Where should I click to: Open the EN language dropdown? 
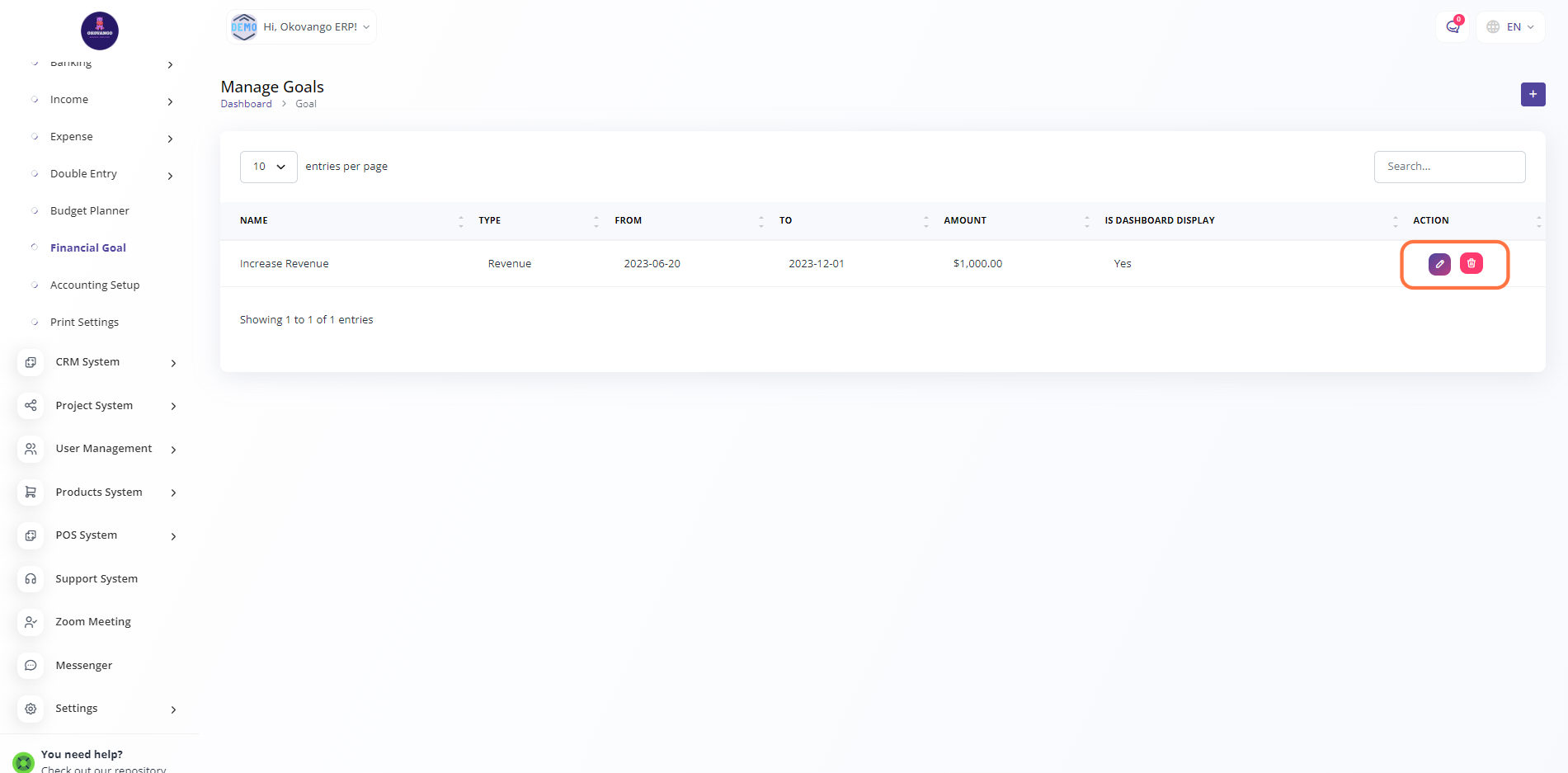pyautogui.click(x=1511, y=27)
